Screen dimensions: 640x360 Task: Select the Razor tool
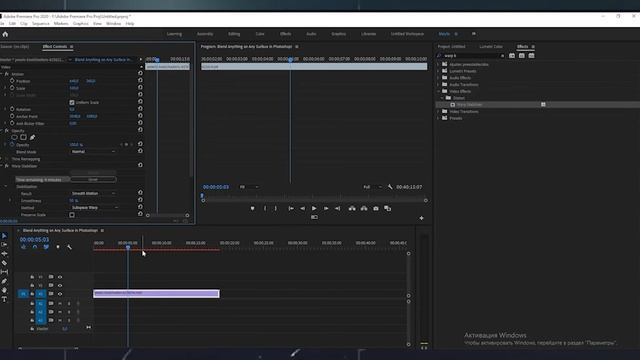4,263
